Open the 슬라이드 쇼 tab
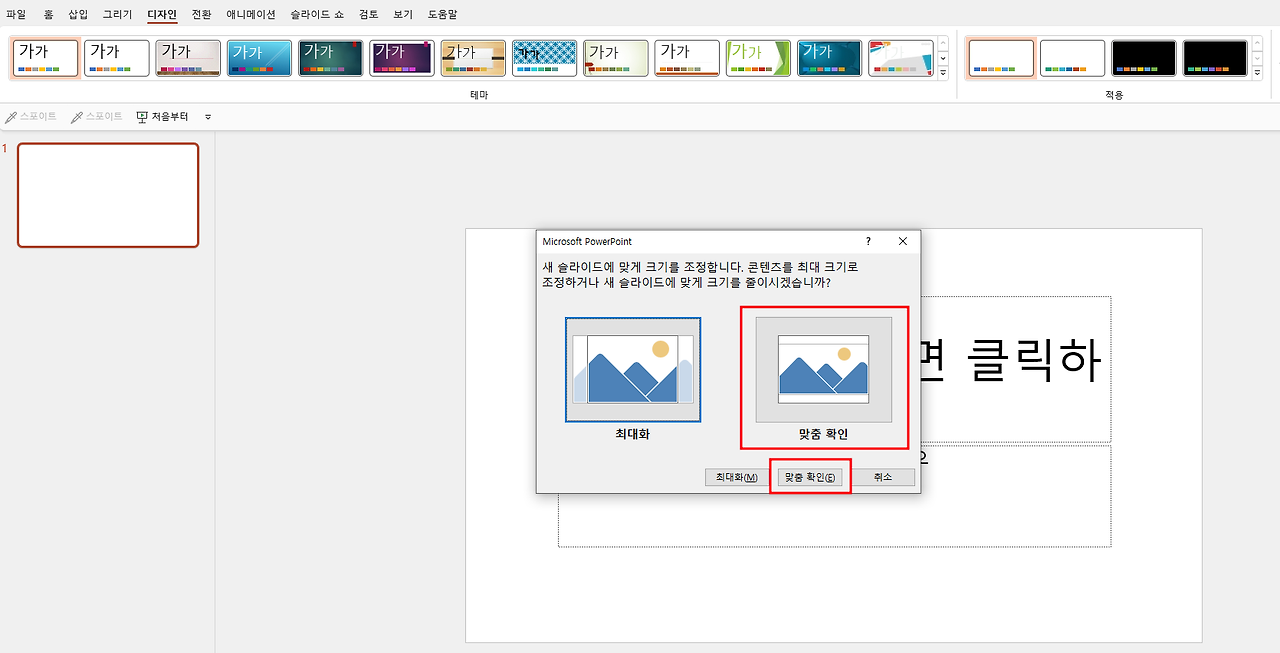Screen dimensions: 1280x653 click(x=316, y=15)
